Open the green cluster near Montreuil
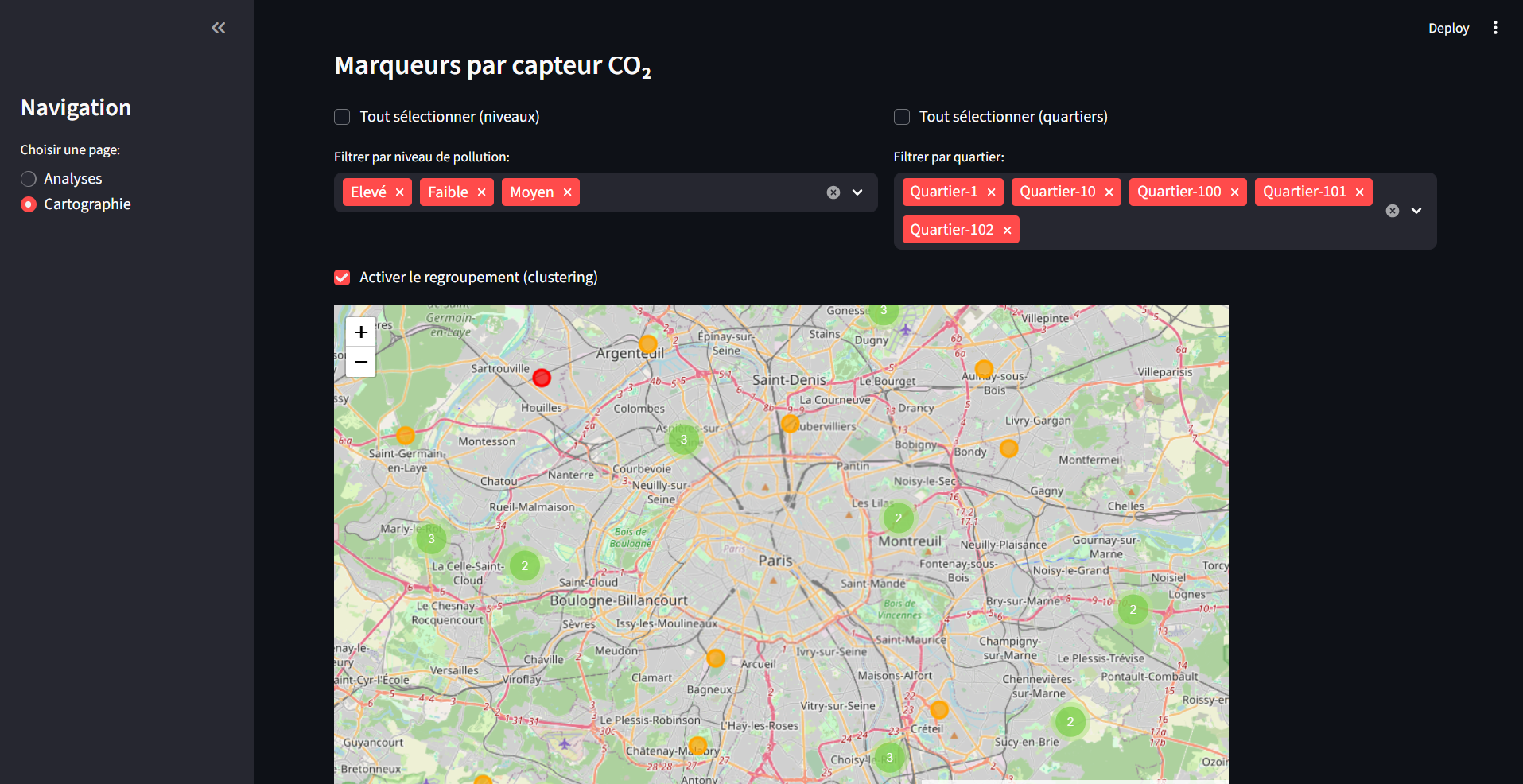The width and height of the screenshot is (1523, 784). 898,518
